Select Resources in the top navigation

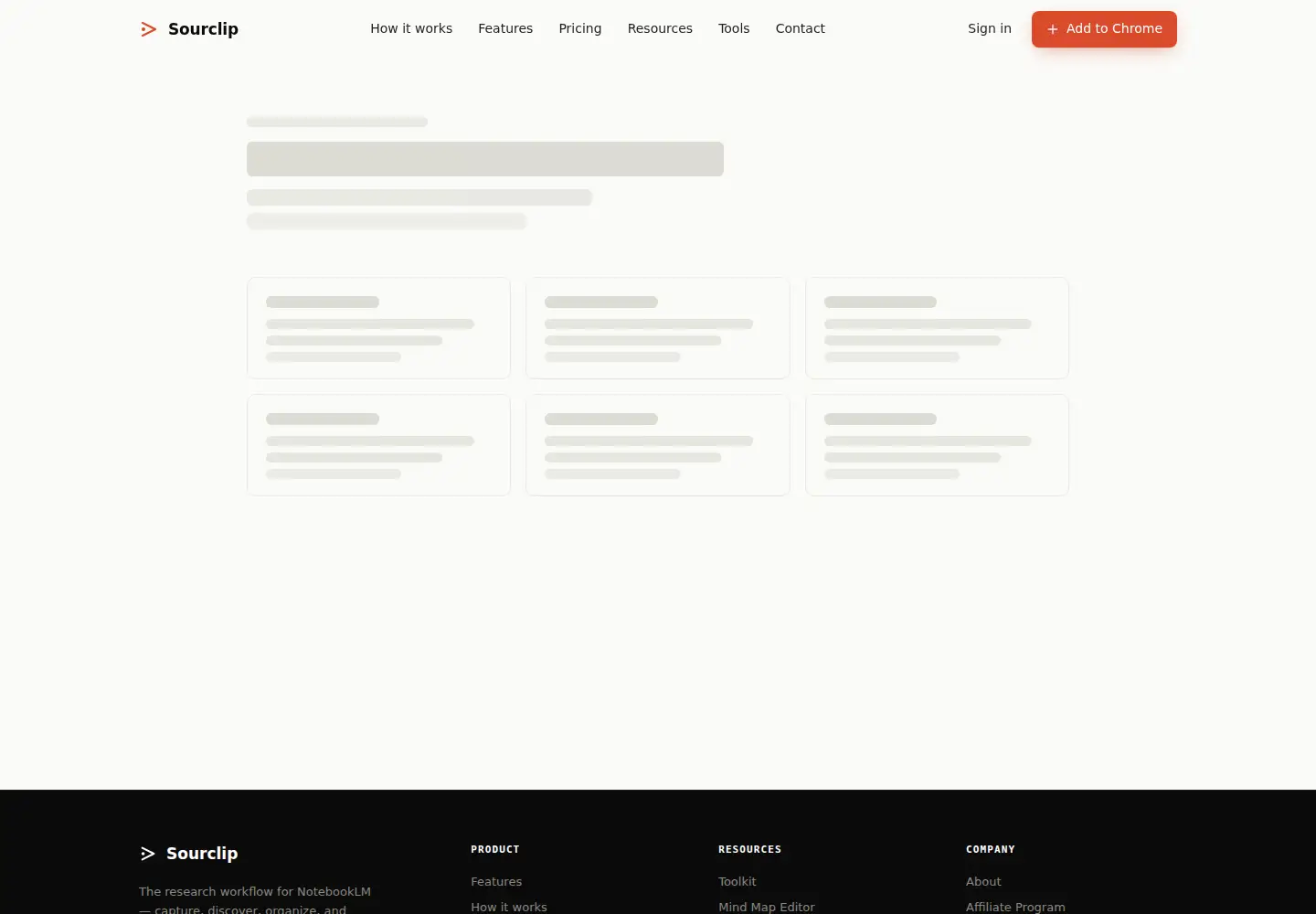[660, 28]
